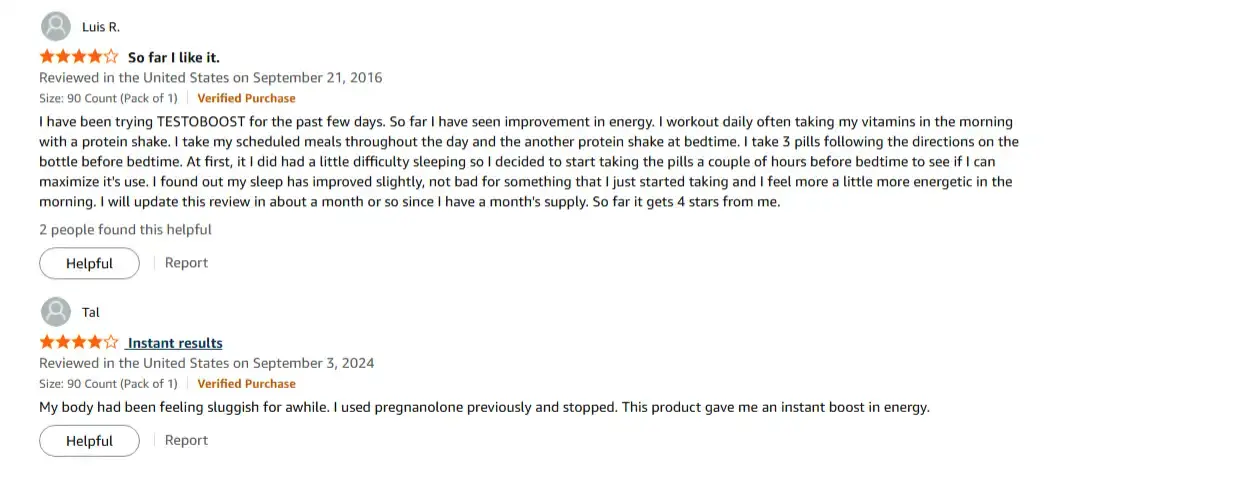The image size is (1240, 477).
Task: Click '2 people found this helpful' text
Action: click(125, 230)
